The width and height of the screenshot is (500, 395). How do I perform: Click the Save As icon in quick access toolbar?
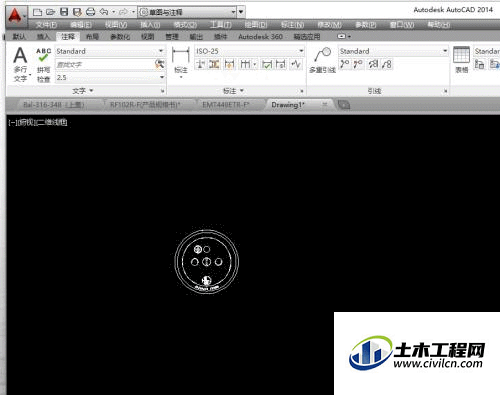[77, 12]
